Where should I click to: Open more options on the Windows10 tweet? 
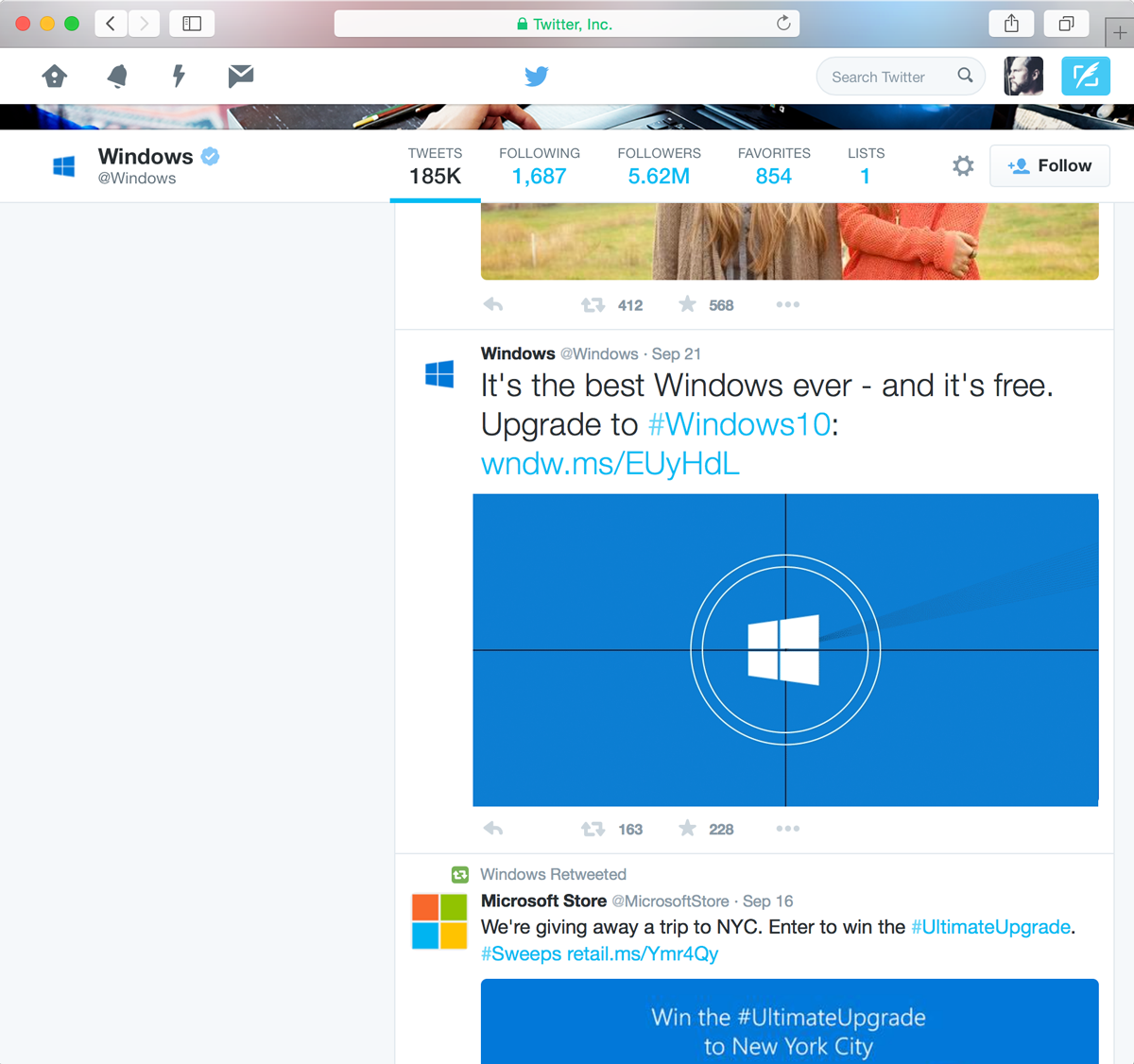point(788,828)
